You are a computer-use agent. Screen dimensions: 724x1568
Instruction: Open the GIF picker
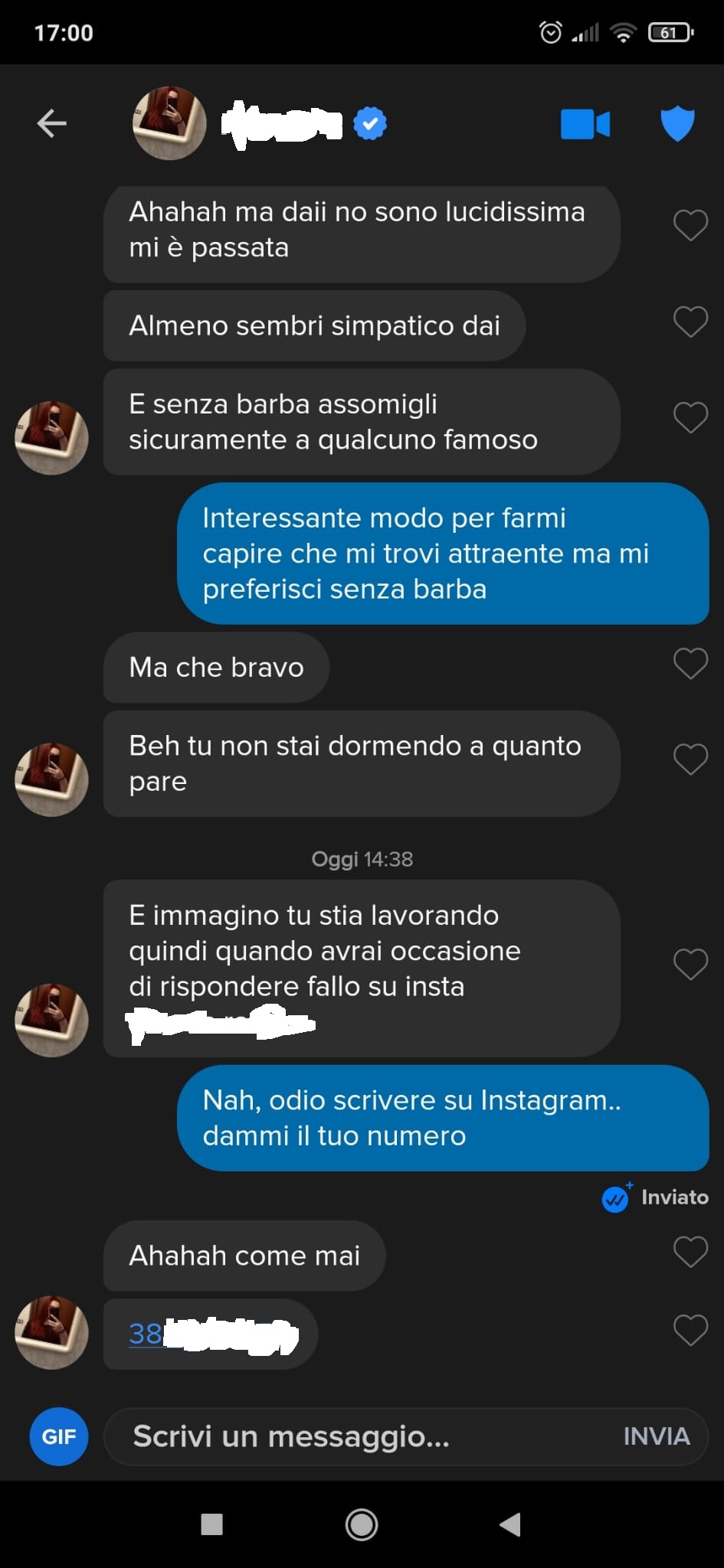pos(59,1436)
